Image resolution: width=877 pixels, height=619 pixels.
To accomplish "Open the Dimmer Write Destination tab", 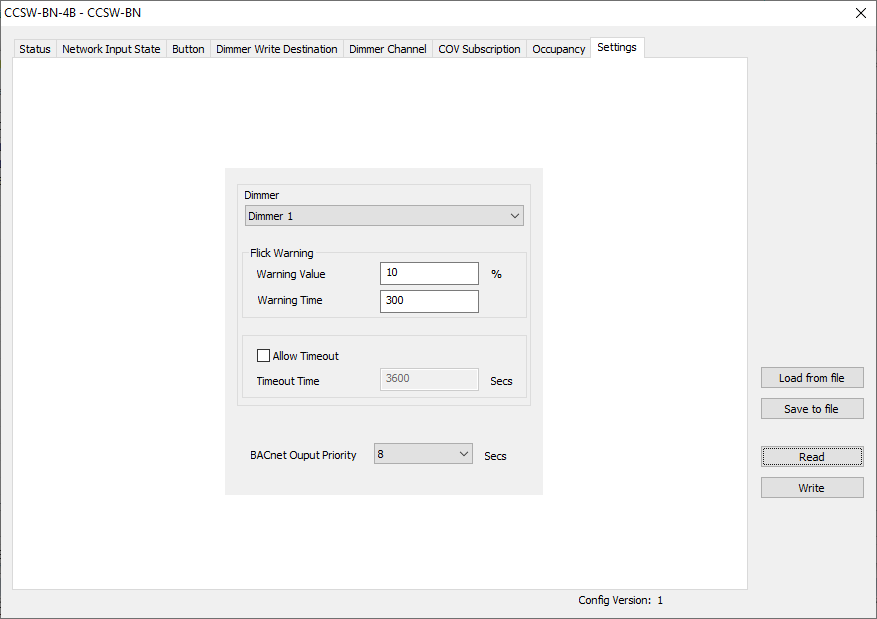I will (x=277, y=49).
